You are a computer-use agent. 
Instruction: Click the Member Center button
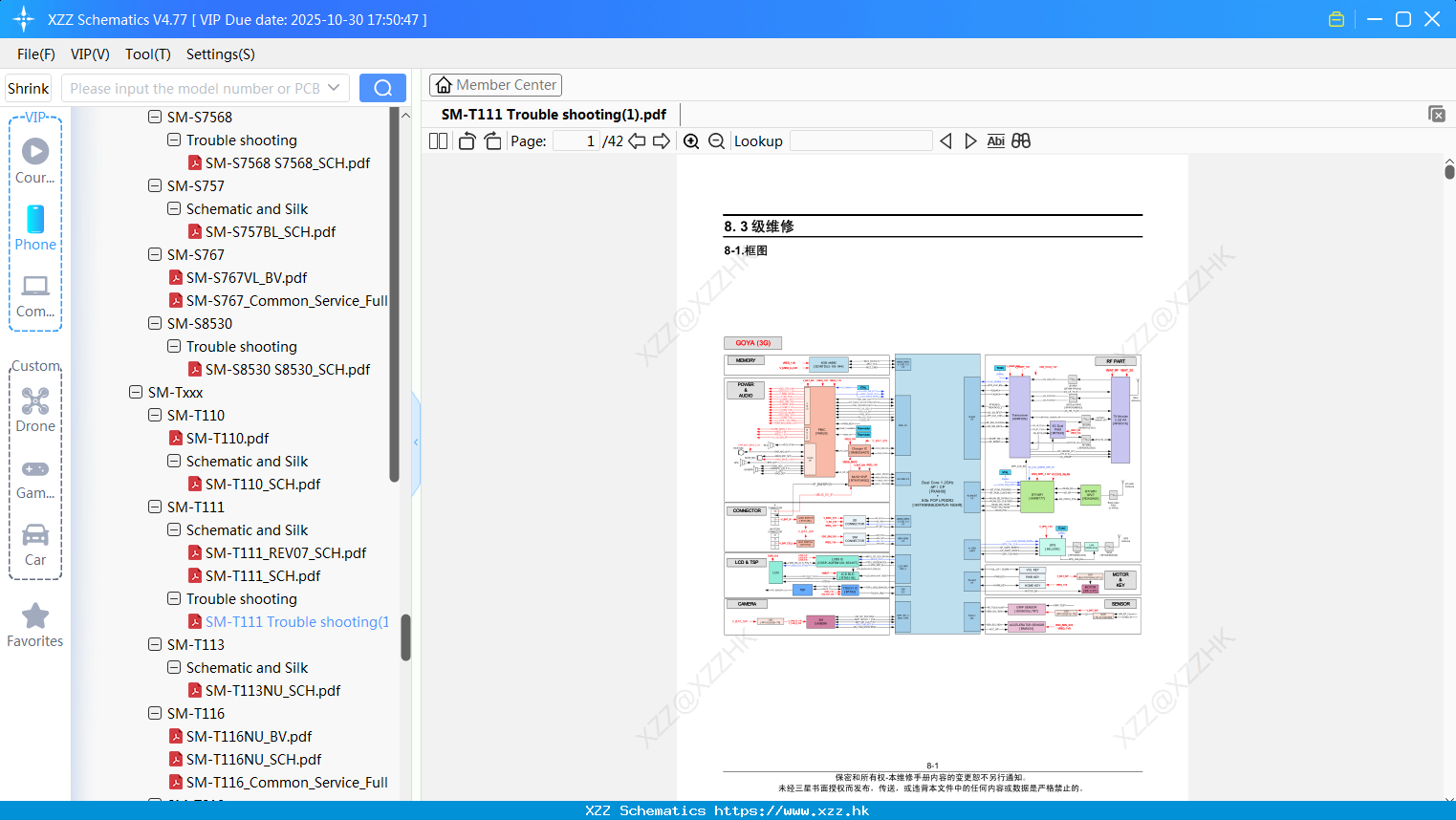[495, 85]
